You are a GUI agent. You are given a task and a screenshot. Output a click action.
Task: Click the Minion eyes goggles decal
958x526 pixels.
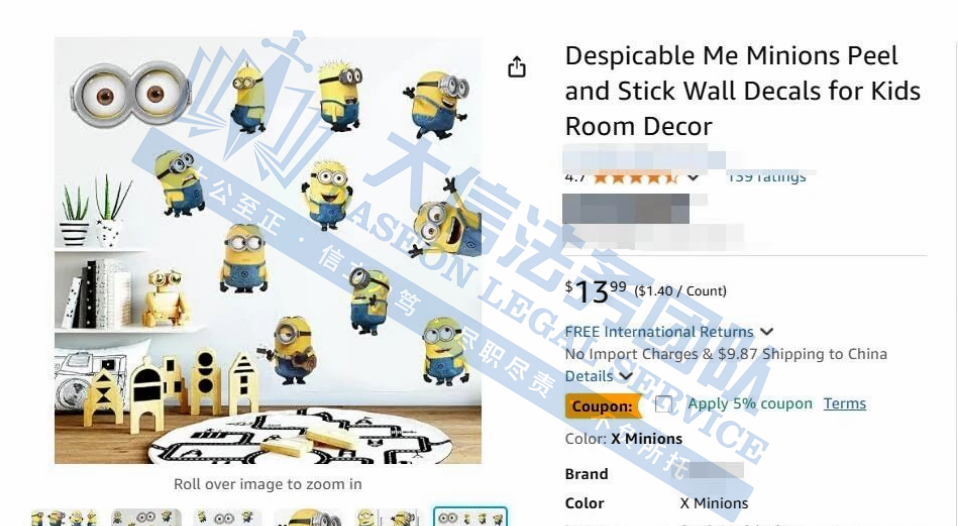tap(129, 94)
